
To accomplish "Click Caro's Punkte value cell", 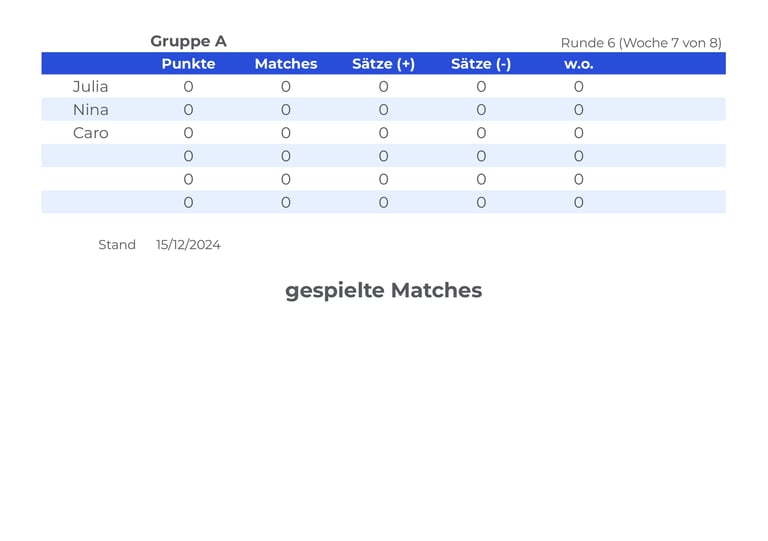I will [x=188, y=133].
